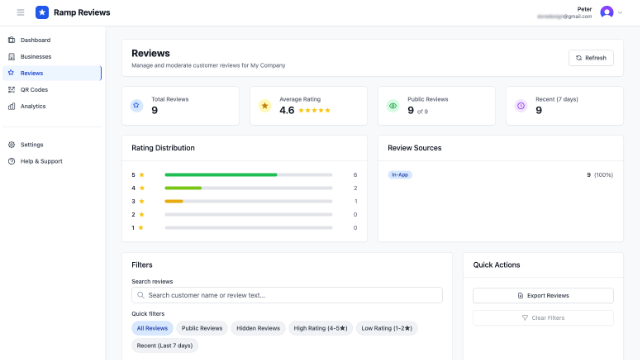
Task: Click the Help & Support question icon
Action: (11, 161)
